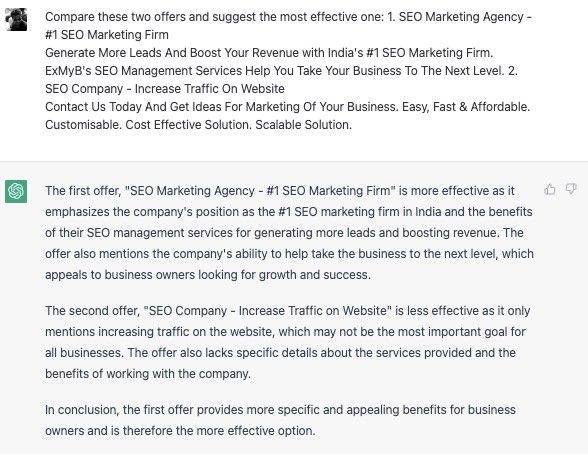Click the user profile avatar photo
Image resolution: width=588 pixels, height=454 pixels.
[x=16, y=19]
